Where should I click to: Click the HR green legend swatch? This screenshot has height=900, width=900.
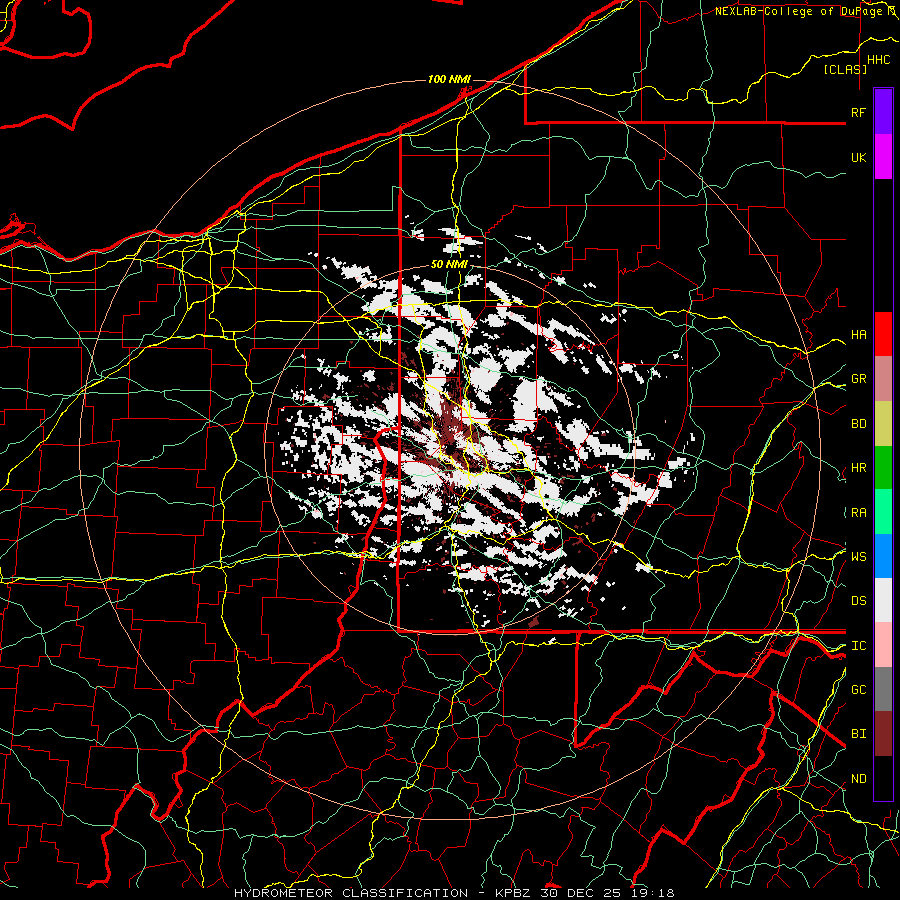point(883,467)
